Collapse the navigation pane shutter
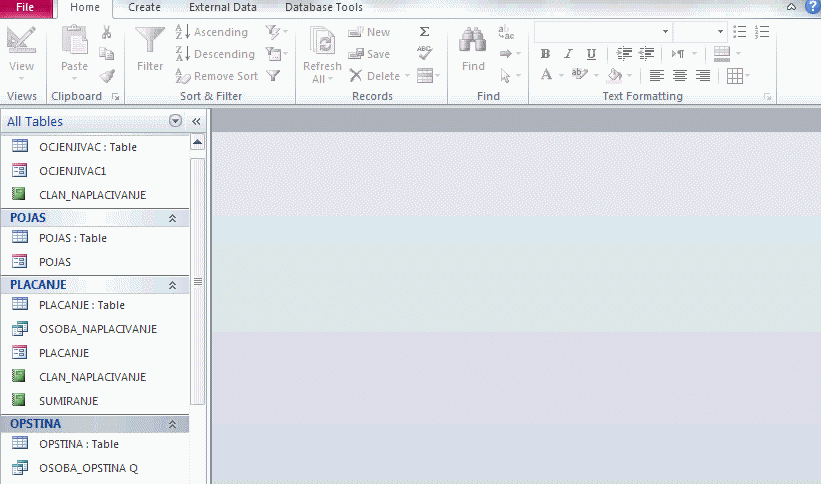 pyautogui.click(x=196, y=122)
